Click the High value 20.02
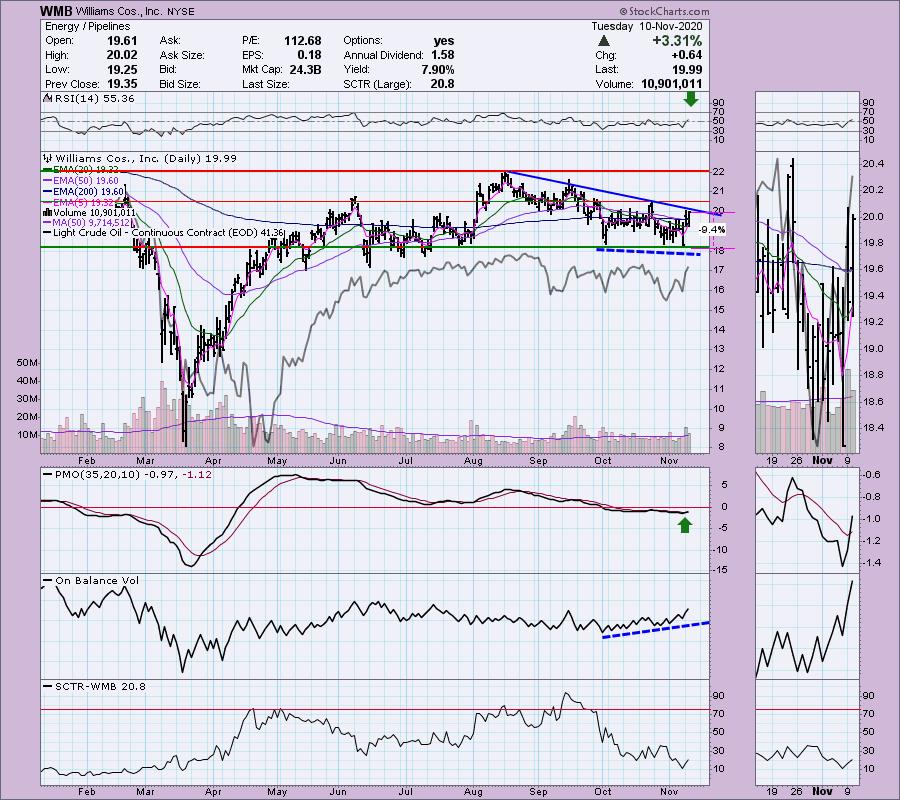This screenshot has width=900, height=800. 122,55
